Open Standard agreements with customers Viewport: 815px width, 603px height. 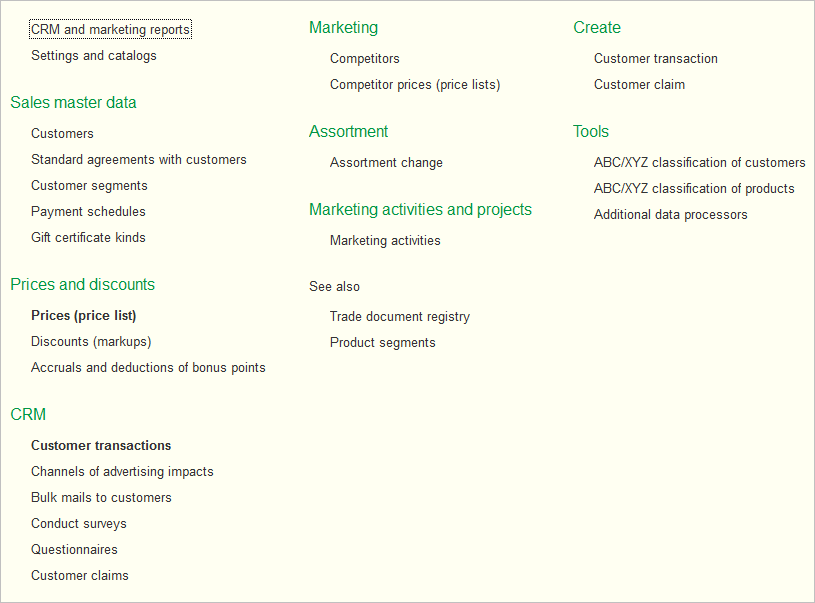tap(138, 160)
